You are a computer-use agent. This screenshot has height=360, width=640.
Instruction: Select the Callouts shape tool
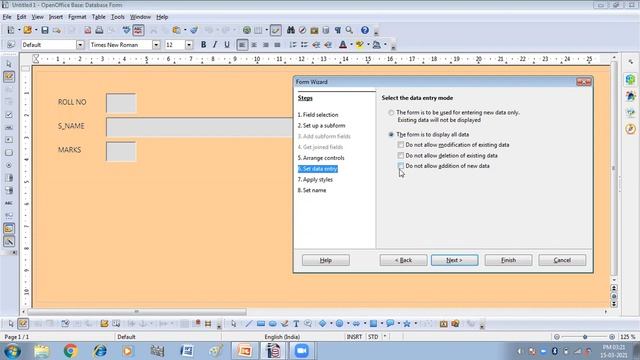click(x=390, y=324)
